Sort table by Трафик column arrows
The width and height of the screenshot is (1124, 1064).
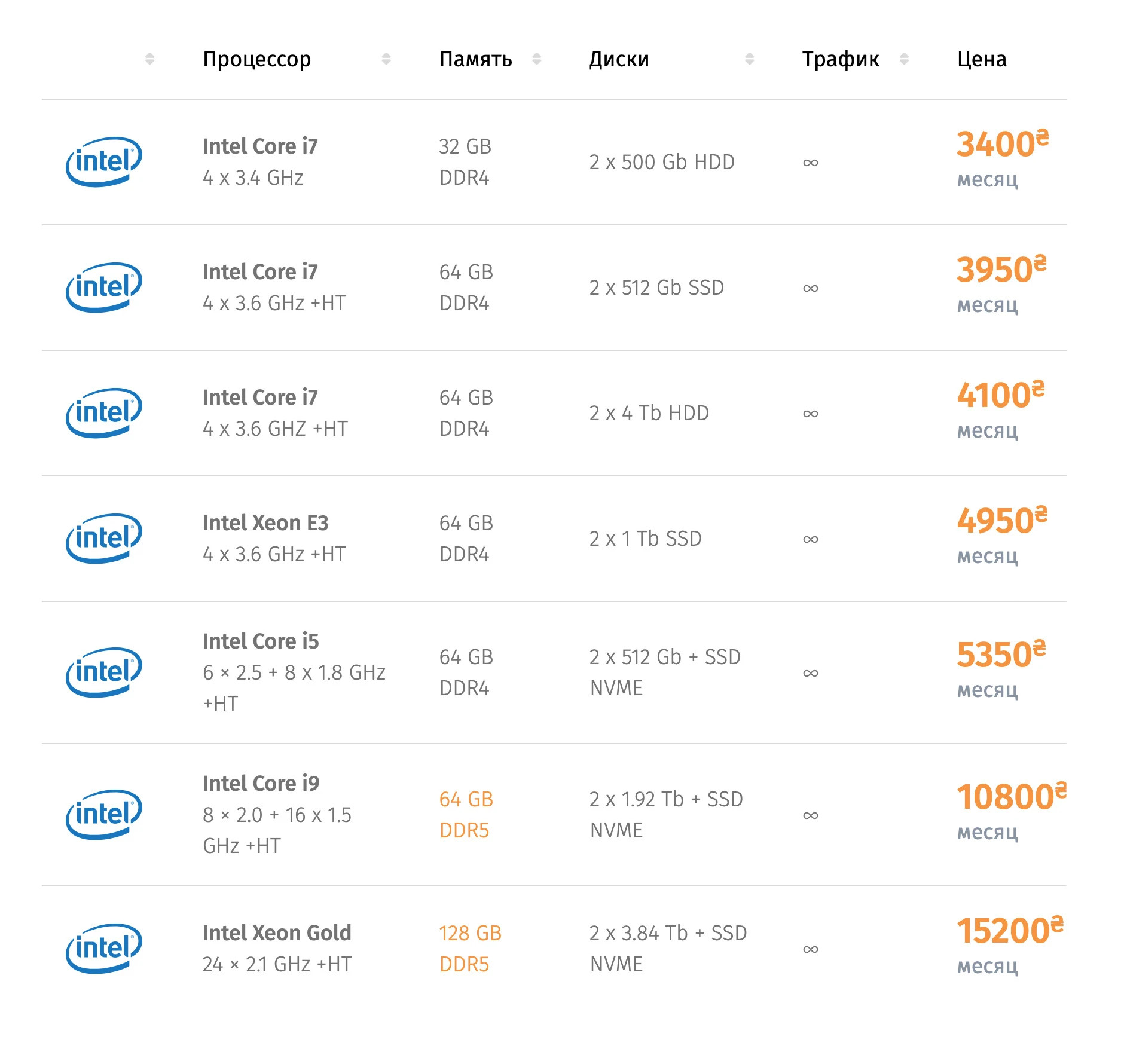pyautogui.click(x=904, y=59)
